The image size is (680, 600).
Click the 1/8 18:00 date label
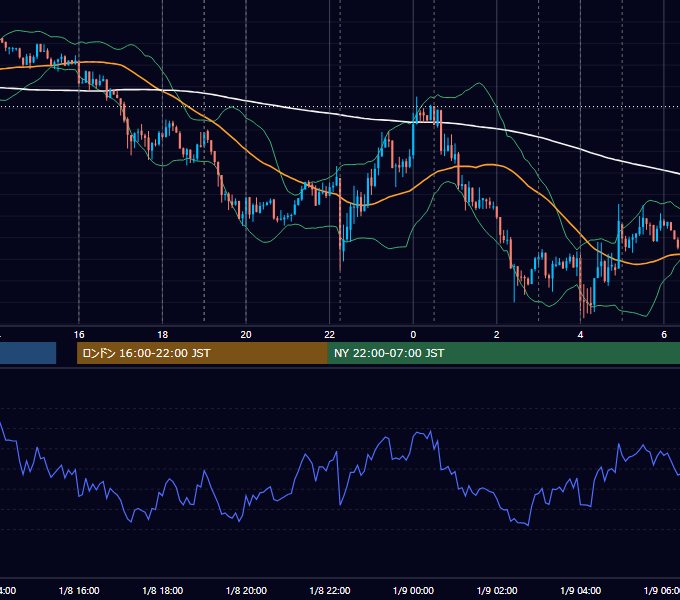coord(163,590)
